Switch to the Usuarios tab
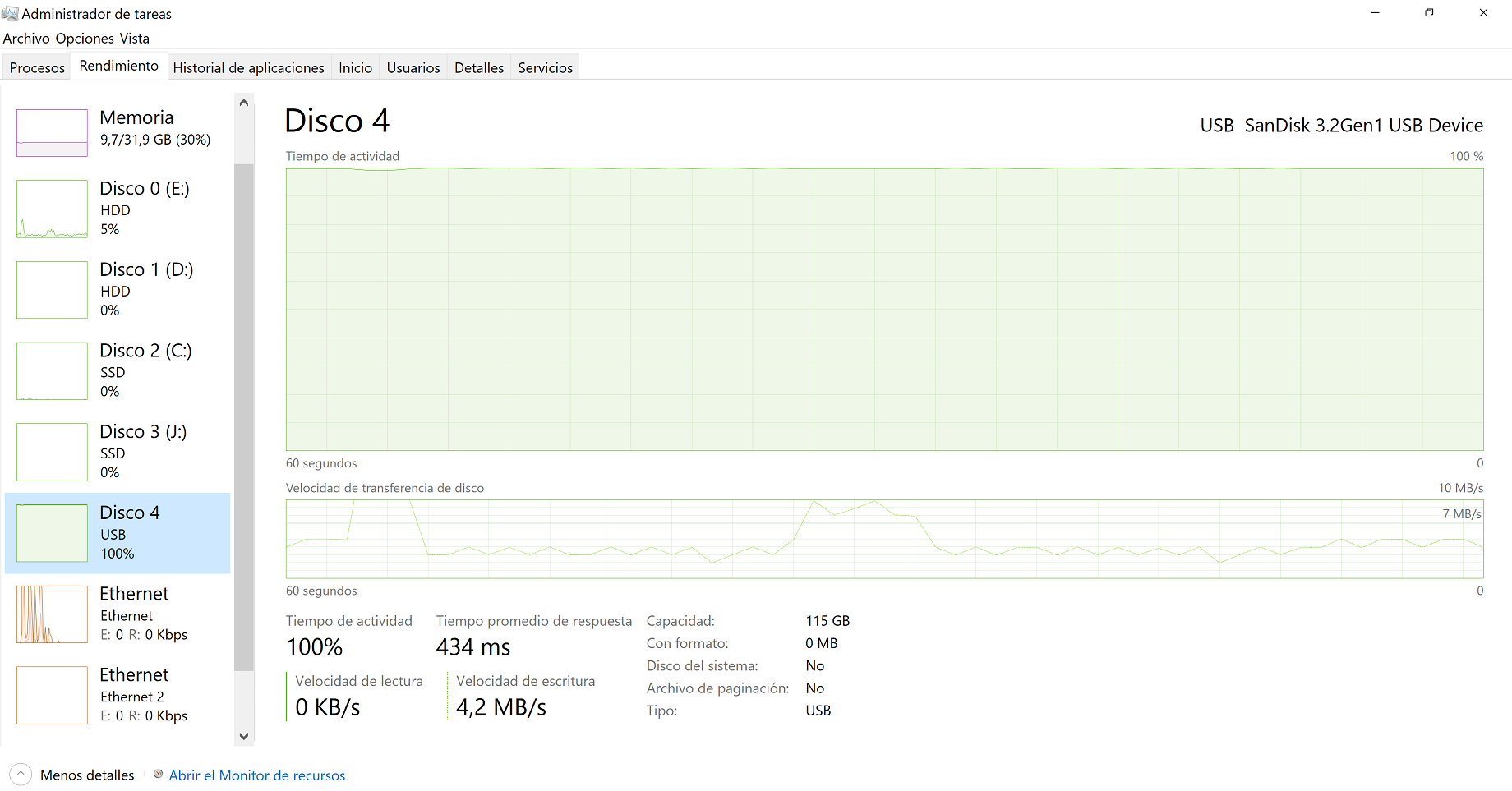Image resolution: width=1512 pixels, height=791 pixels. 413,67
